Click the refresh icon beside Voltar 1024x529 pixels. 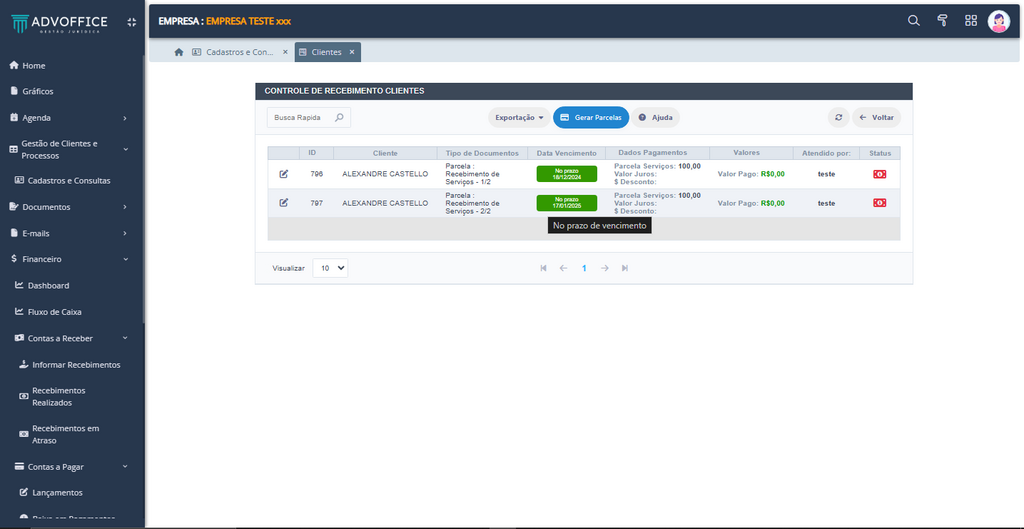click(x=838, y=117)
